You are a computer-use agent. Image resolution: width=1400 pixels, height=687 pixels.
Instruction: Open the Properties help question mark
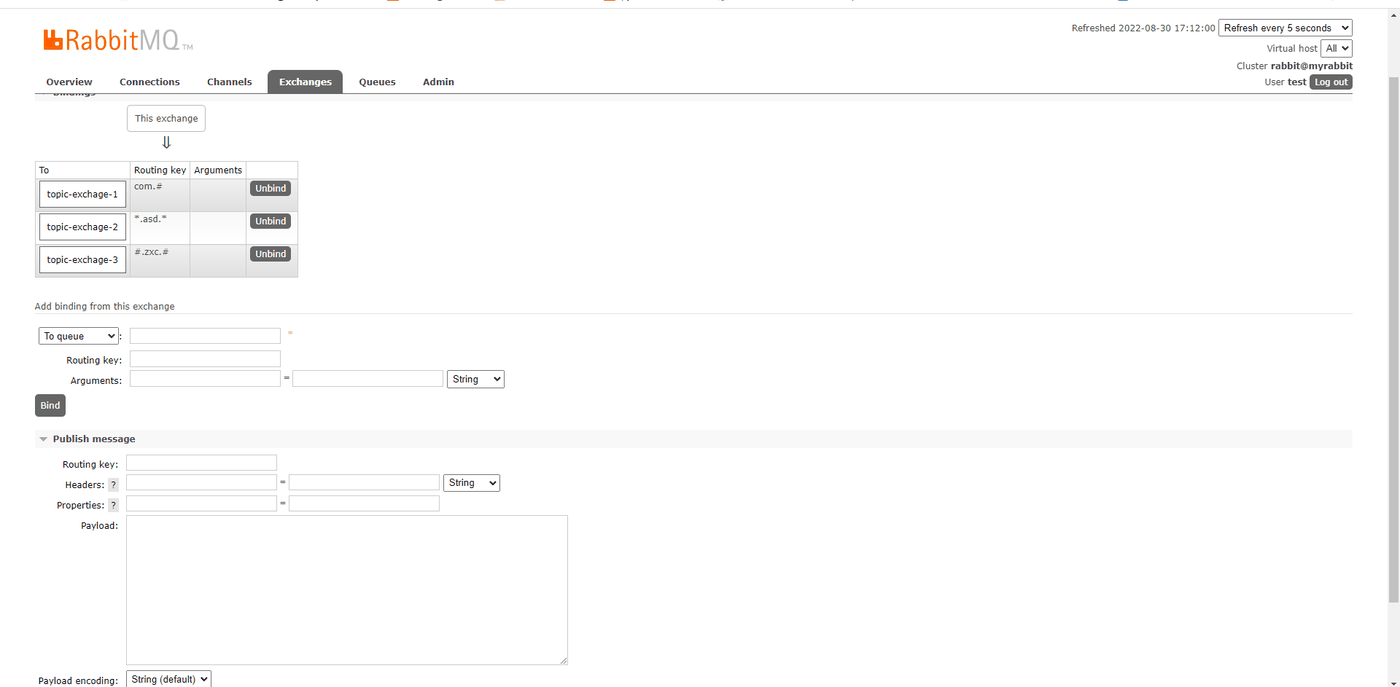coord(113,505)
